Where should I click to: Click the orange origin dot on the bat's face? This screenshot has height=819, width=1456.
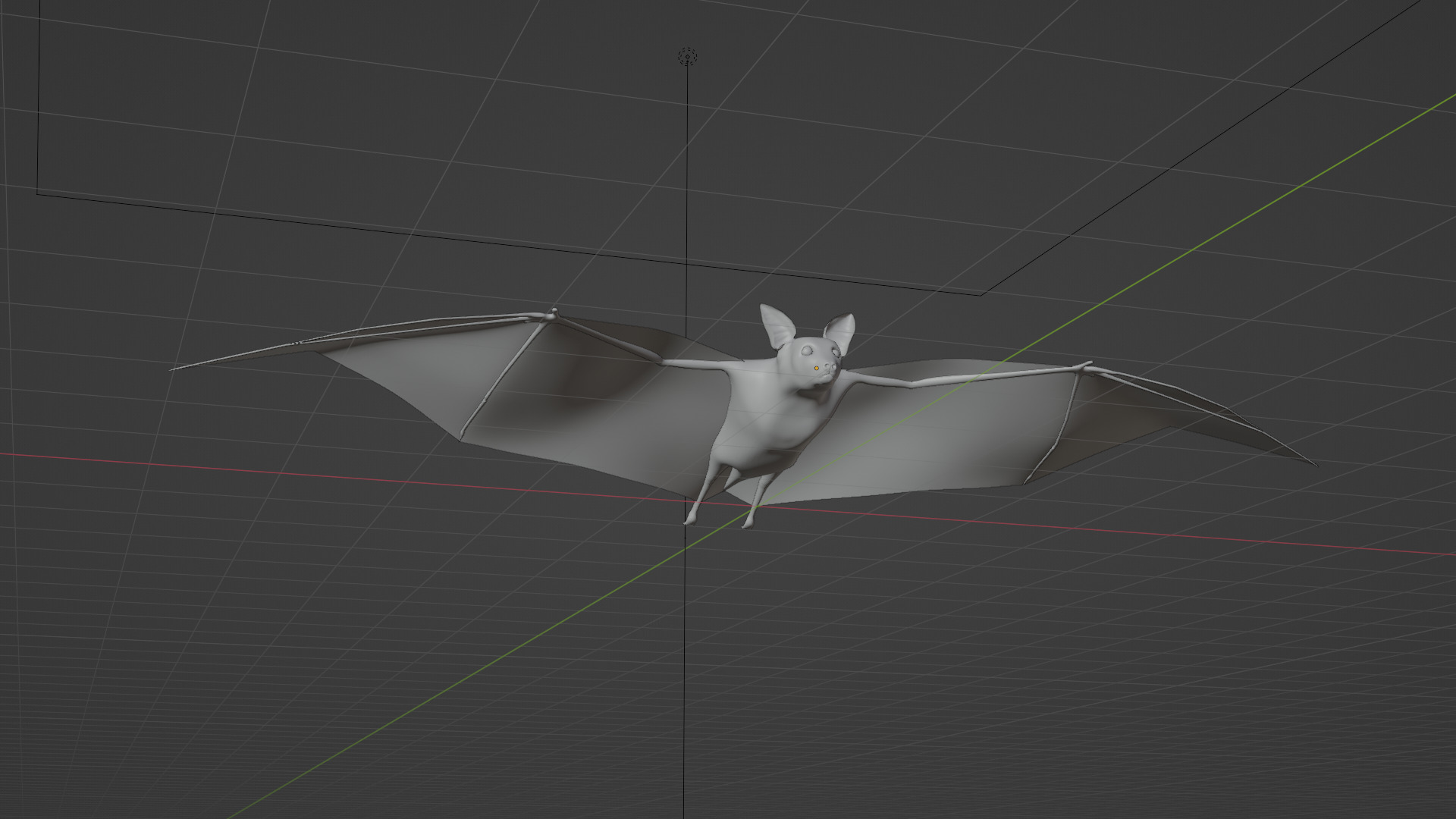coord(817,369)
